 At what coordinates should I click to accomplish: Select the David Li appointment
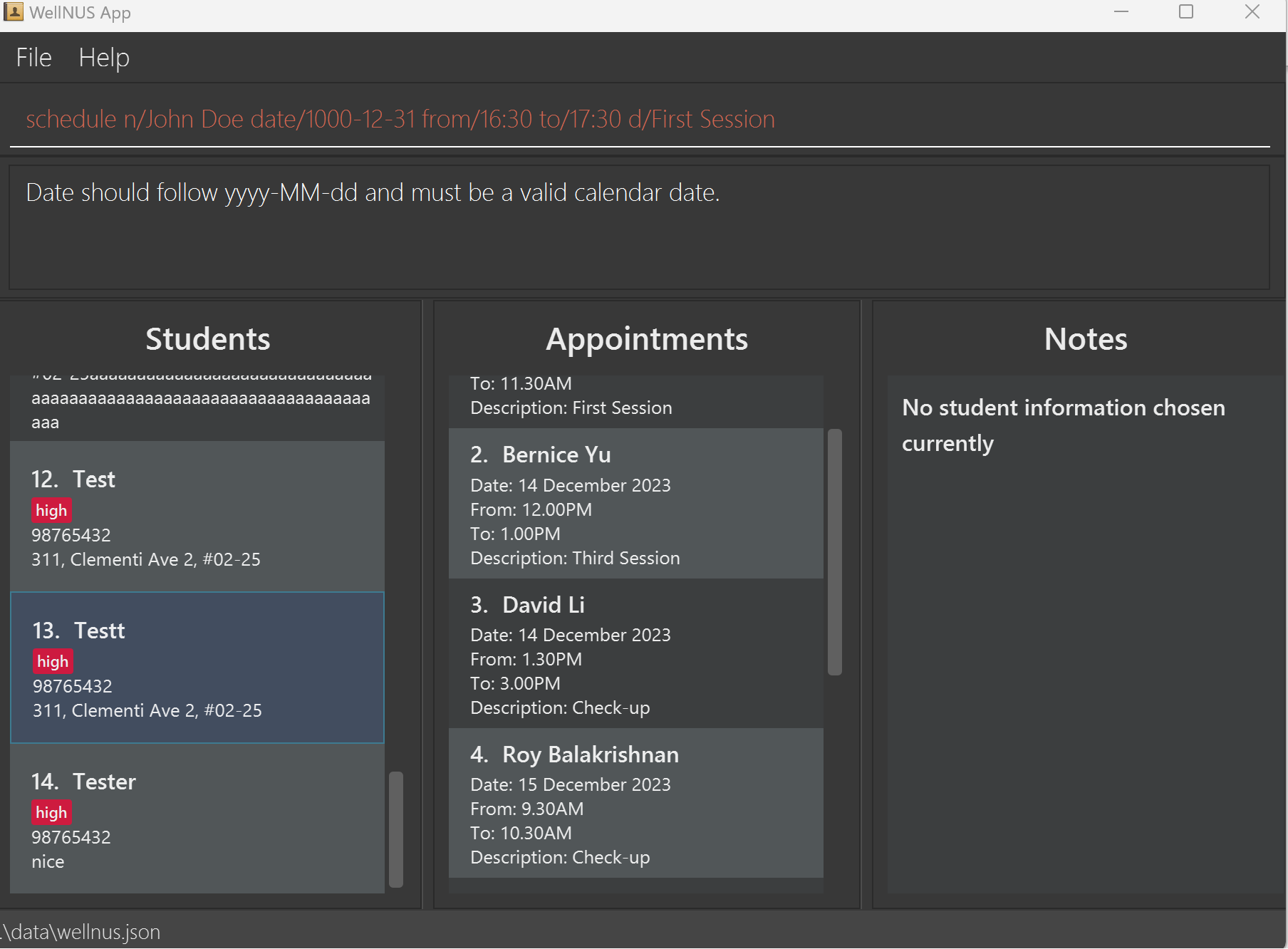[x=636, y=653]
